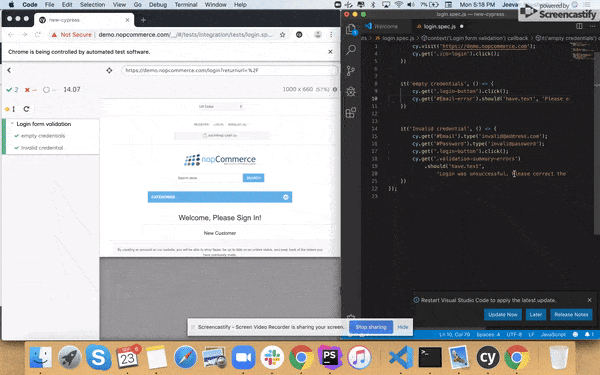Change the LF end-of-line sequence
Image resolution: width=600 pixels, height=375 pixels.
coord(532,334)
